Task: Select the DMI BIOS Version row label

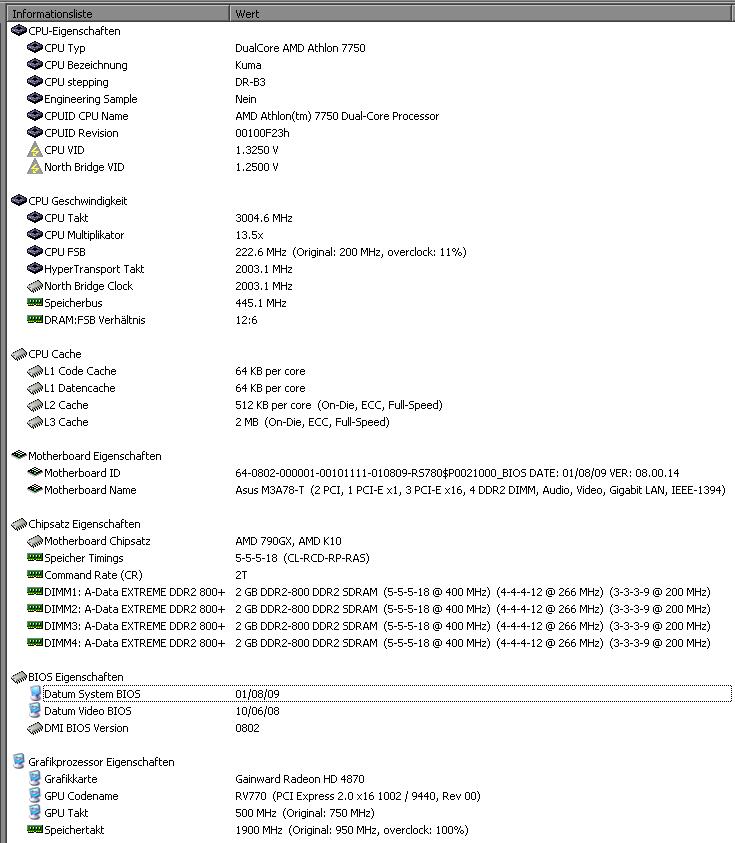Action: coord(86,728)
